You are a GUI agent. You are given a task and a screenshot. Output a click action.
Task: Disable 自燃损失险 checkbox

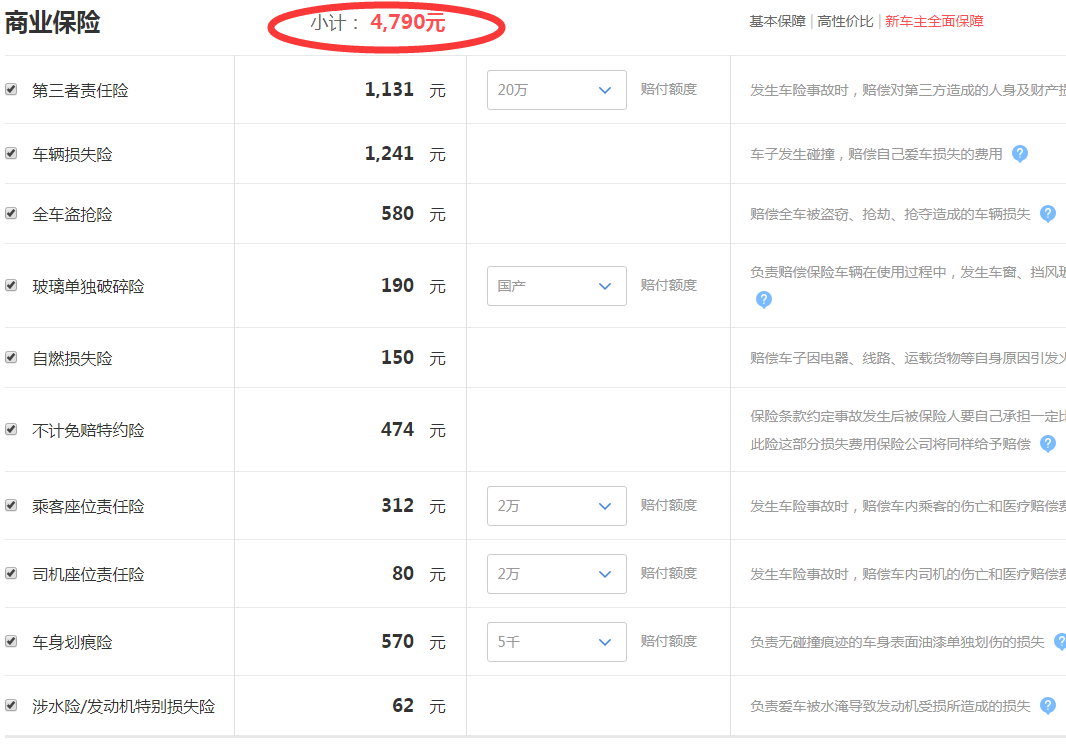coord(11,357)
